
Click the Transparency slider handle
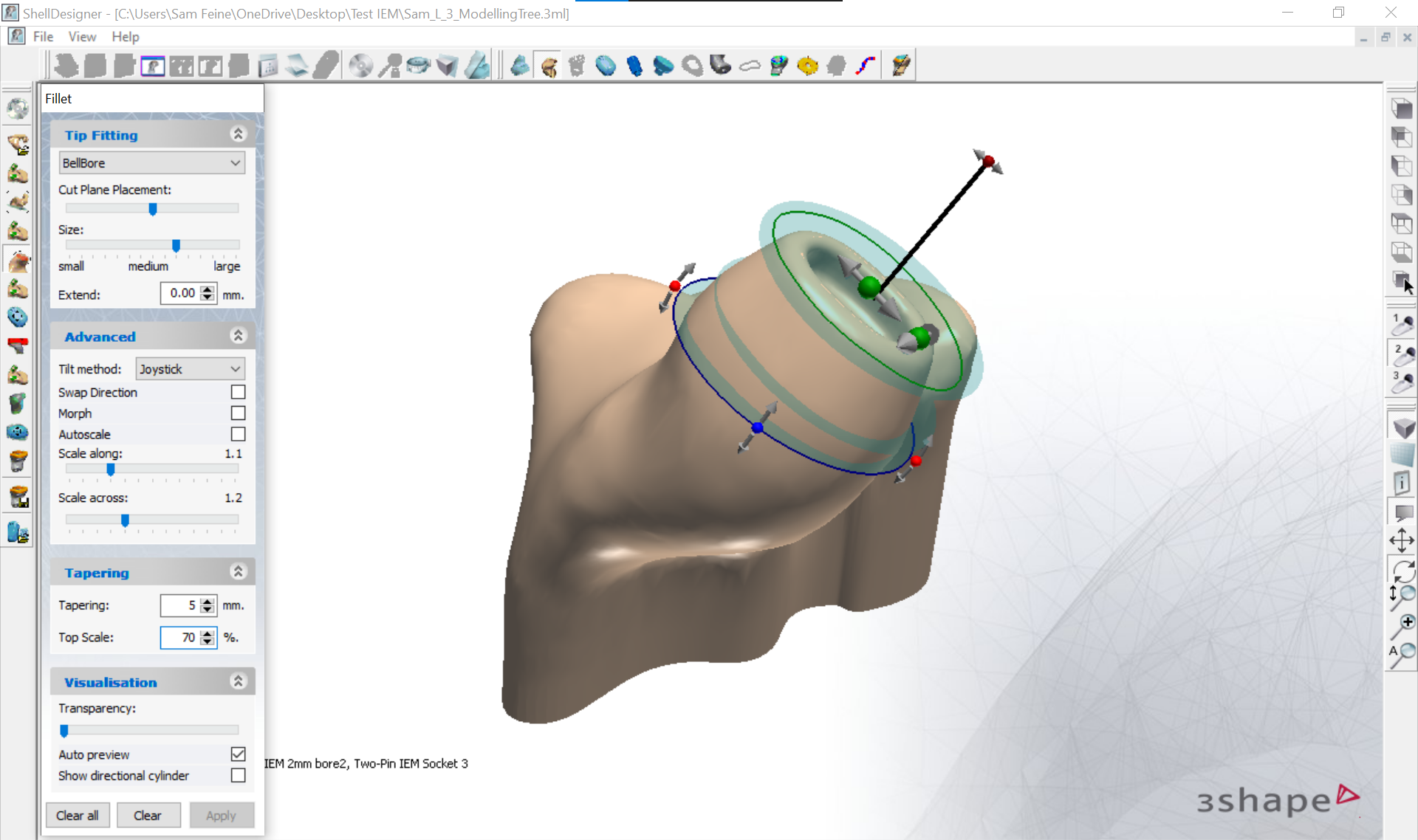tap(64, 731)
